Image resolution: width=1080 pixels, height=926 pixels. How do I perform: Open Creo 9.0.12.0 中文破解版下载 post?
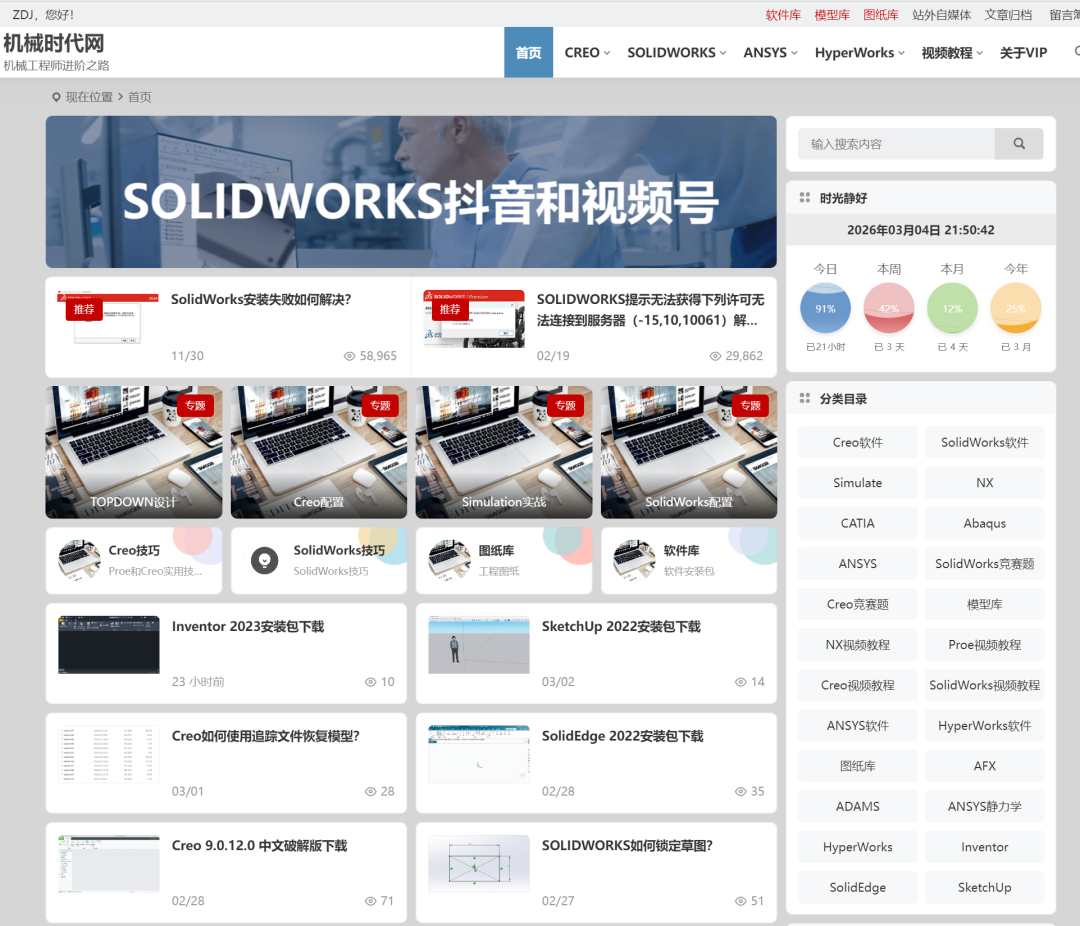pyautogui.click(x=260, y=845)
